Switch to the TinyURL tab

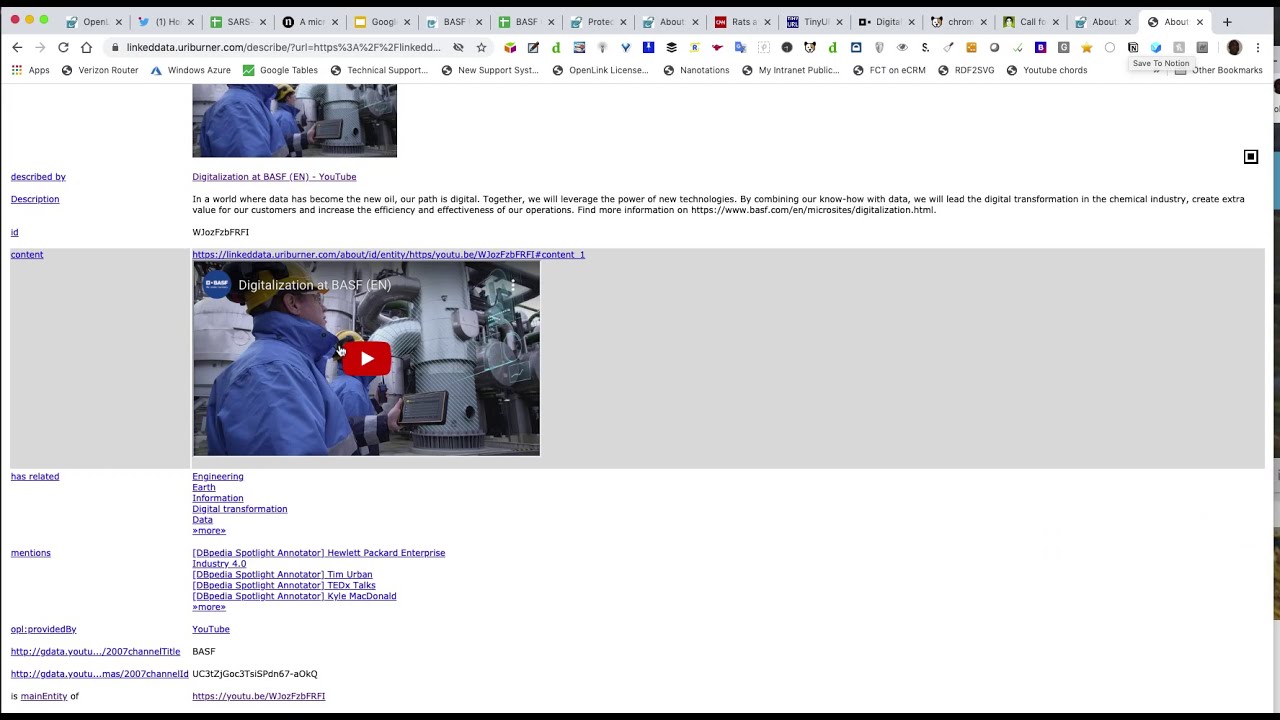812,22
